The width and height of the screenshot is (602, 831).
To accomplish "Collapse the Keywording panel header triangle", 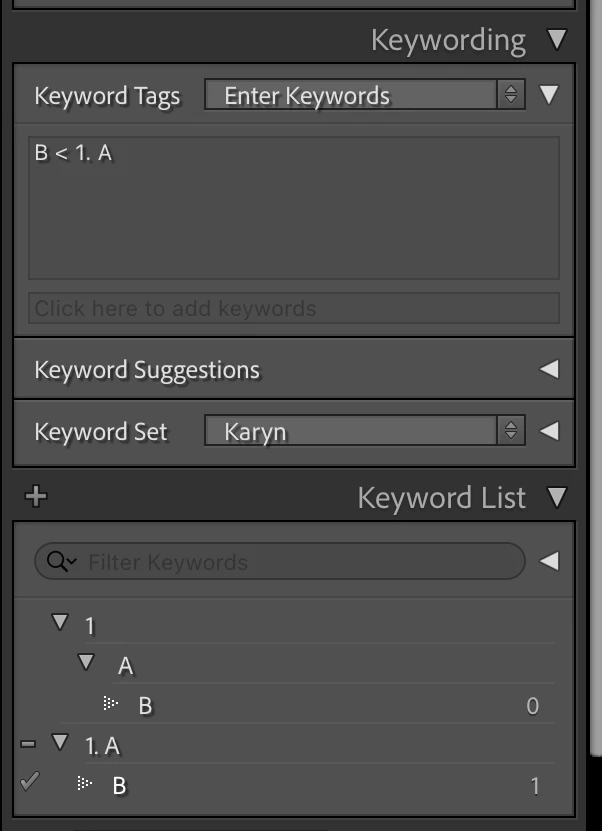I will point(557,40).
